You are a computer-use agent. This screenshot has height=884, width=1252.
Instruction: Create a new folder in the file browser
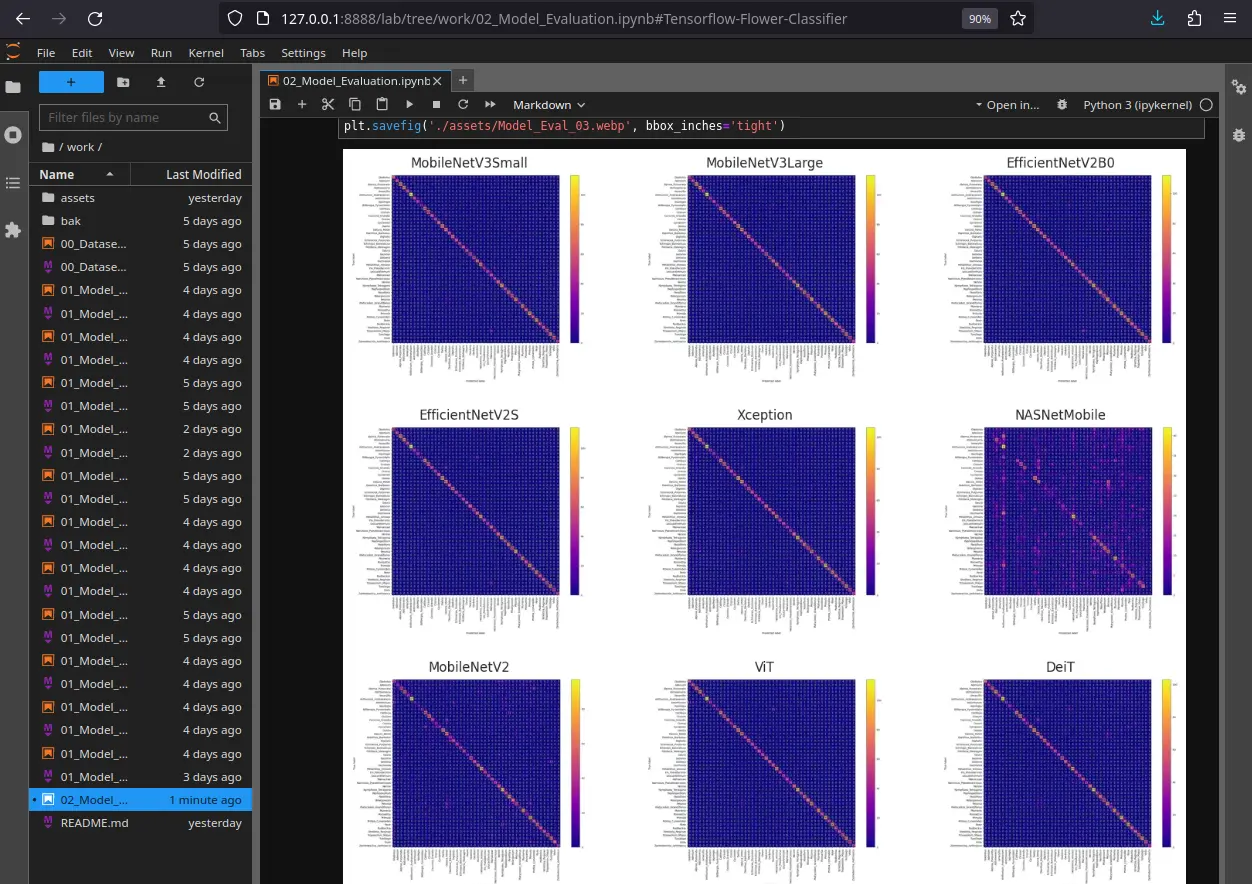(x=123, y=82)
